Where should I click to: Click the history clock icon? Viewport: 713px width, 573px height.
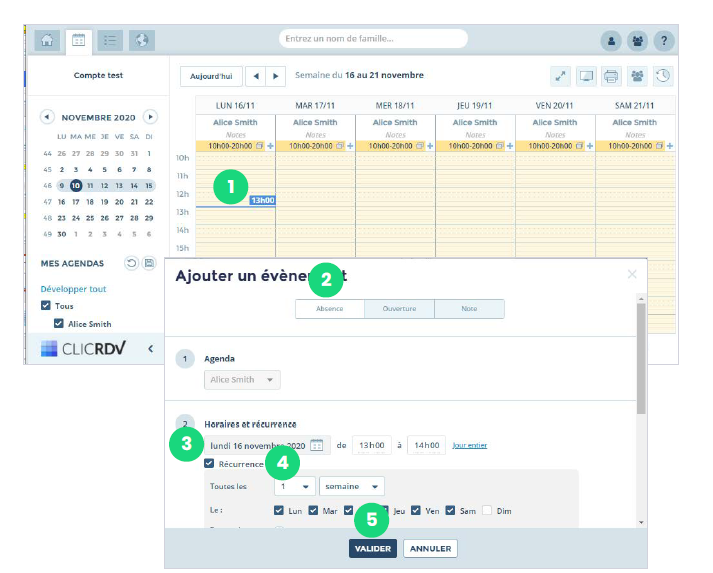[662, 75]
